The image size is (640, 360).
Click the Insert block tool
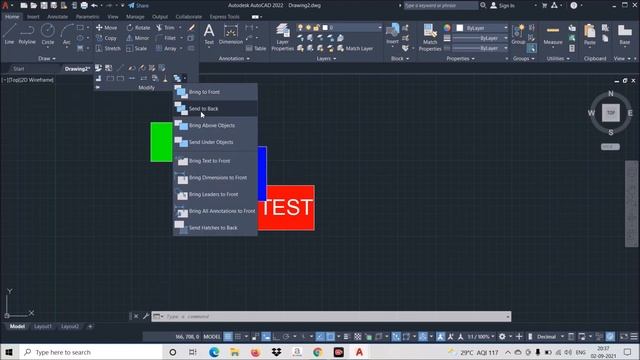point(392,34)
